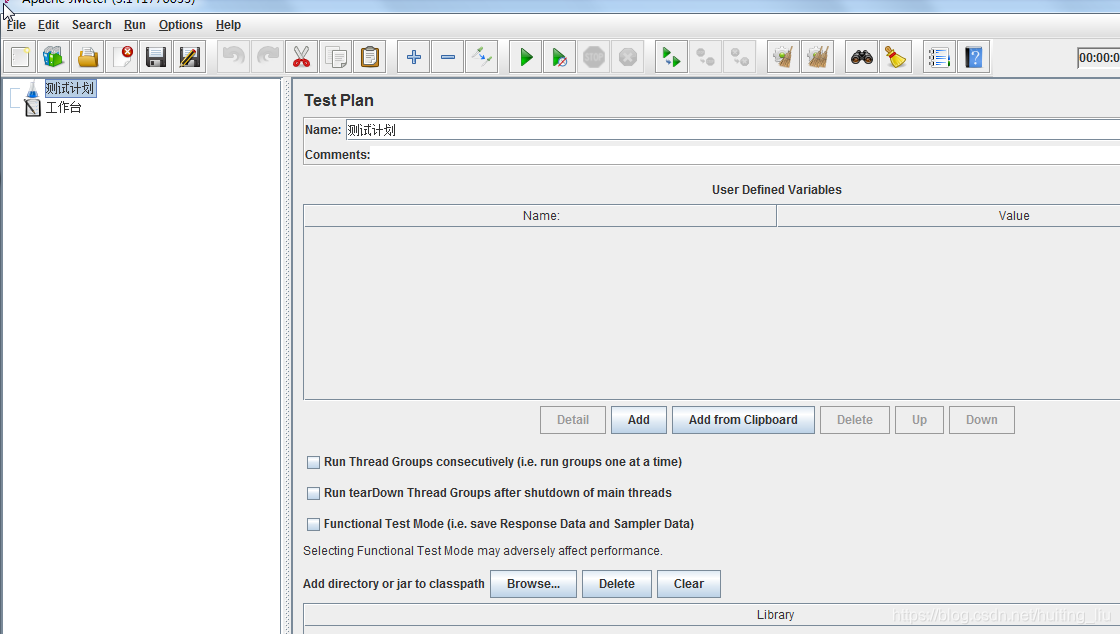Click the Name input field
The width and height of the screenshot is (1120, 634).
pyautogui.click(x=733, y=130)
